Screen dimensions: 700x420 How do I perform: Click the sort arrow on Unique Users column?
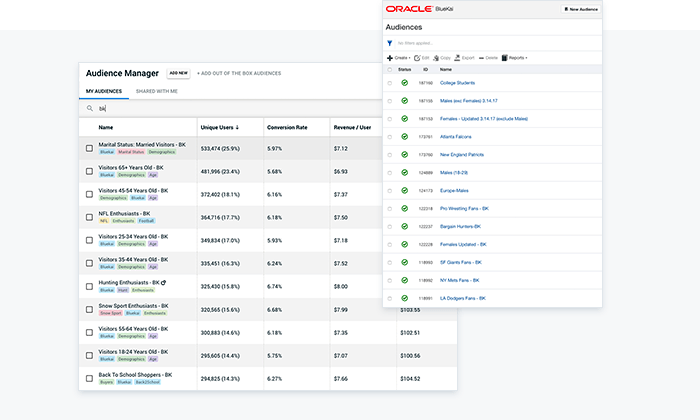237,127
